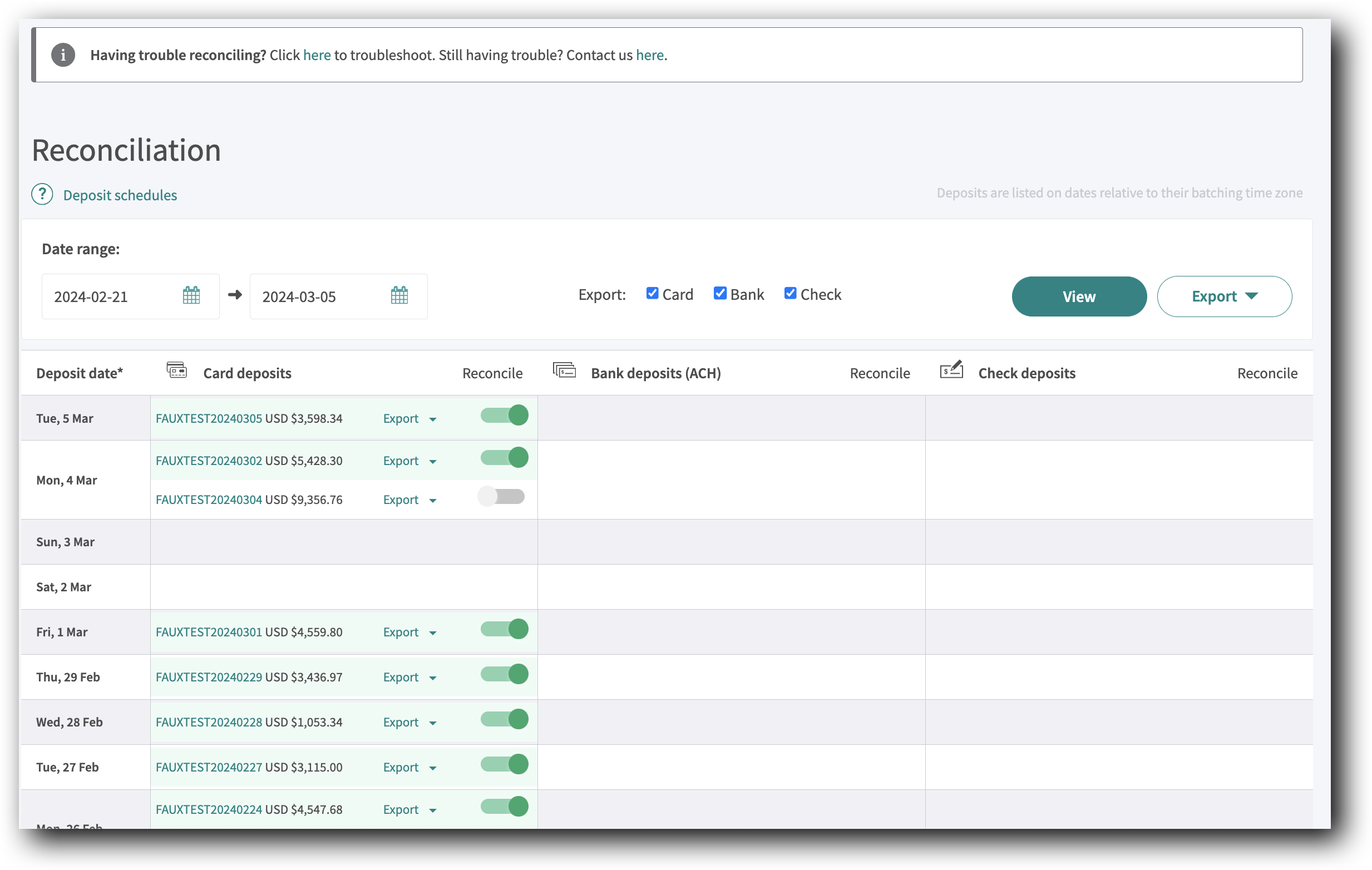
Task: Open the start date calendar icon
Action: [x=191, y=296]
